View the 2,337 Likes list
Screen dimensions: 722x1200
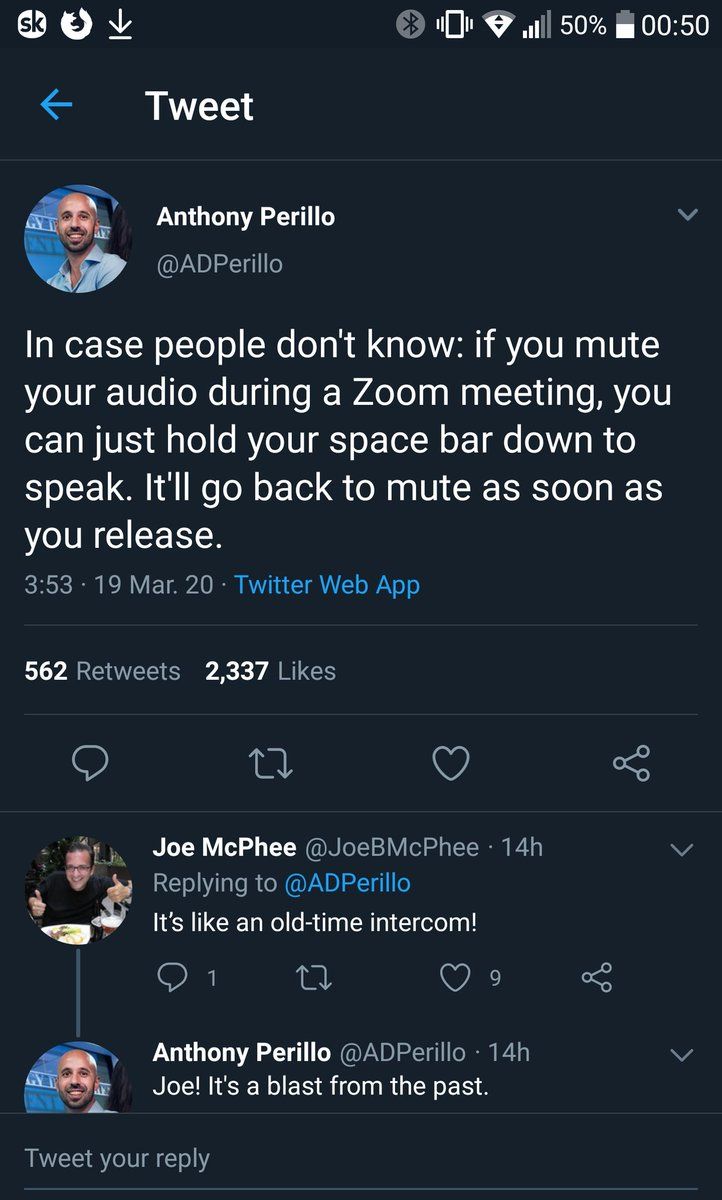click(270, 671)
